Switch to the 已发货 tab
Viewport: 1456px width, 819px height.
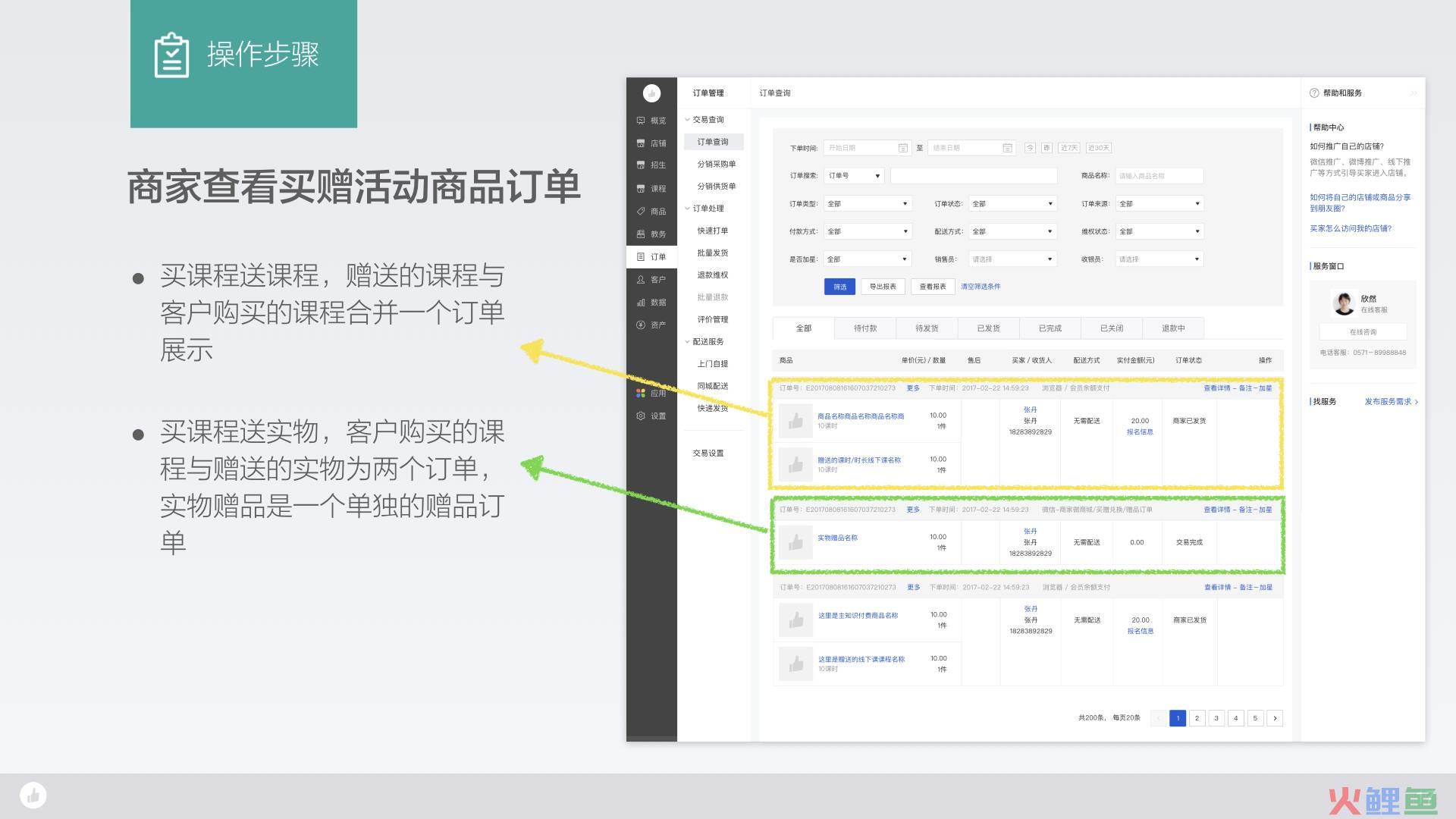[x=988, y=328]
